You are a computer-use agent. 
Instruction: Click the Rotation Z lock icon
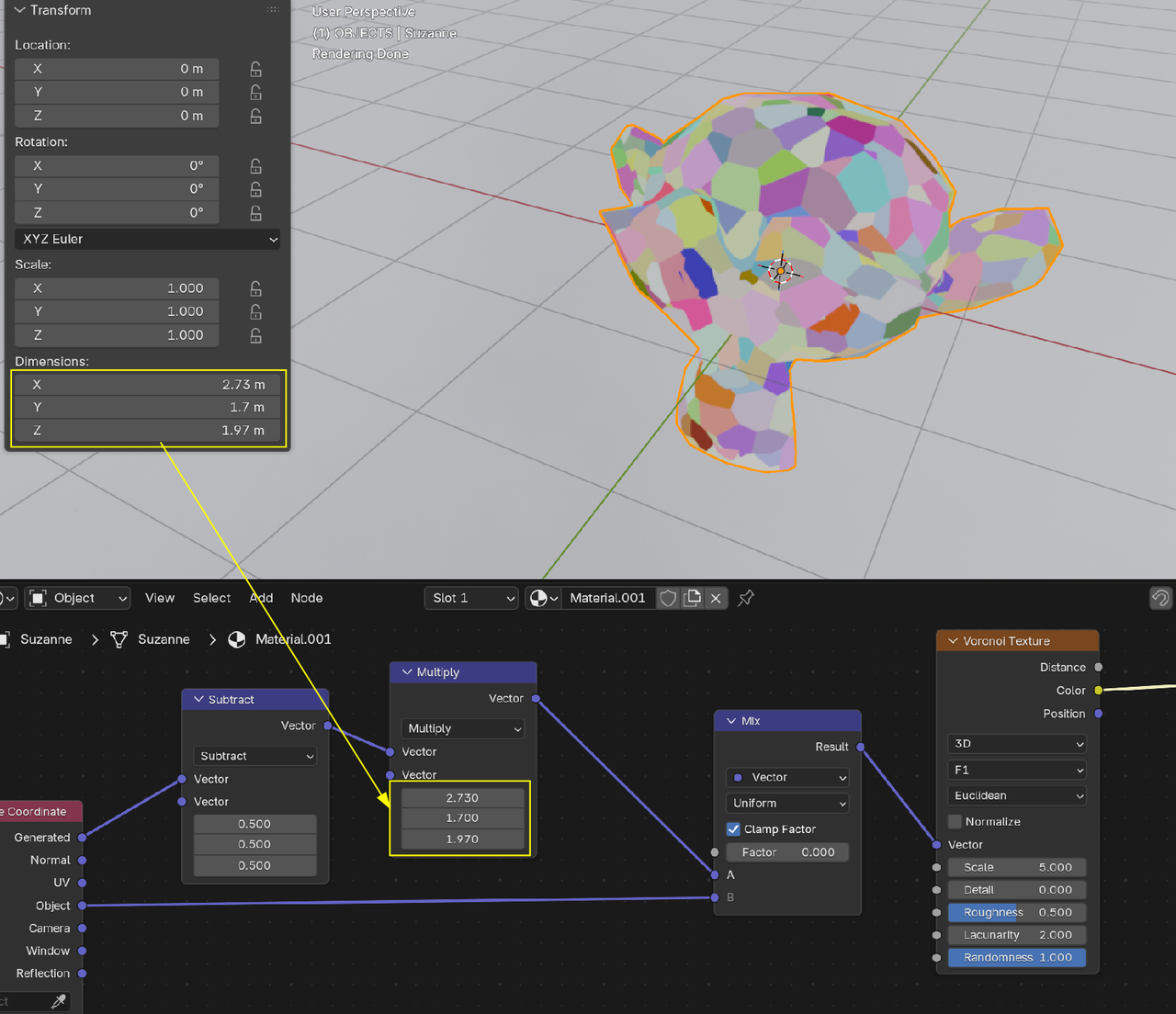[255, 213]
